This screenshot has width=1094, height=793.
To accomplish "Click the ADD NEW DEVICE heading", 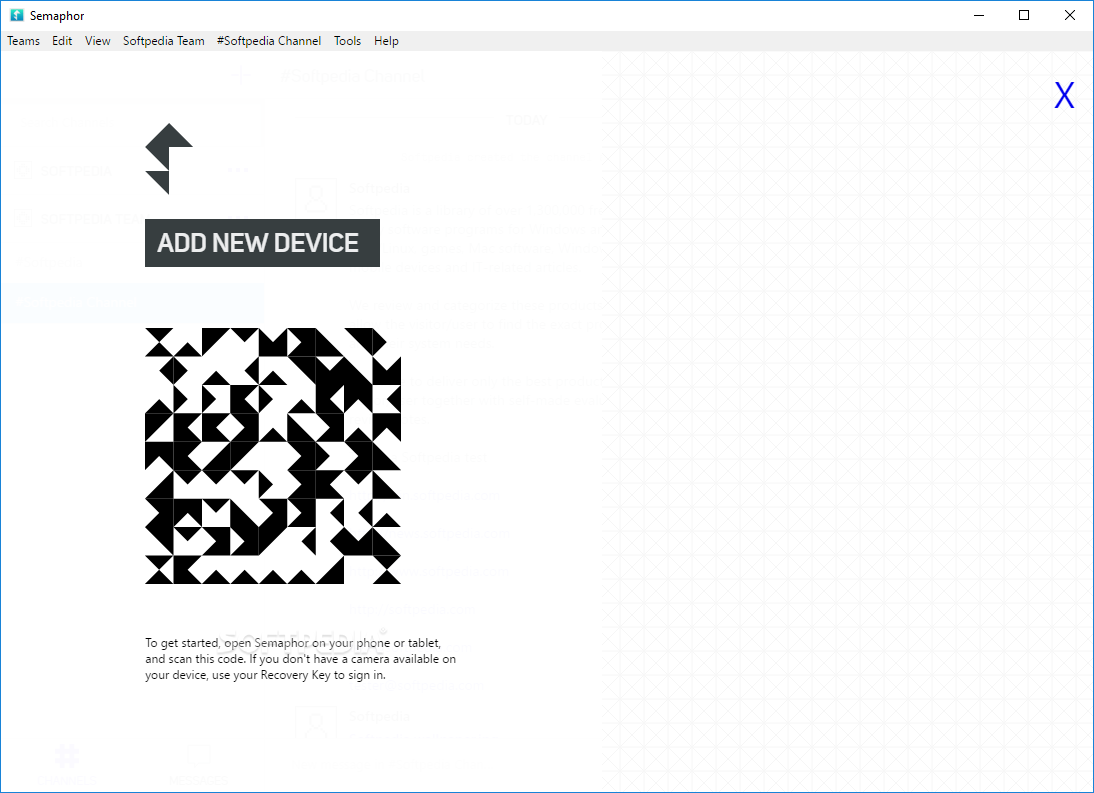I will coord(262,243).
